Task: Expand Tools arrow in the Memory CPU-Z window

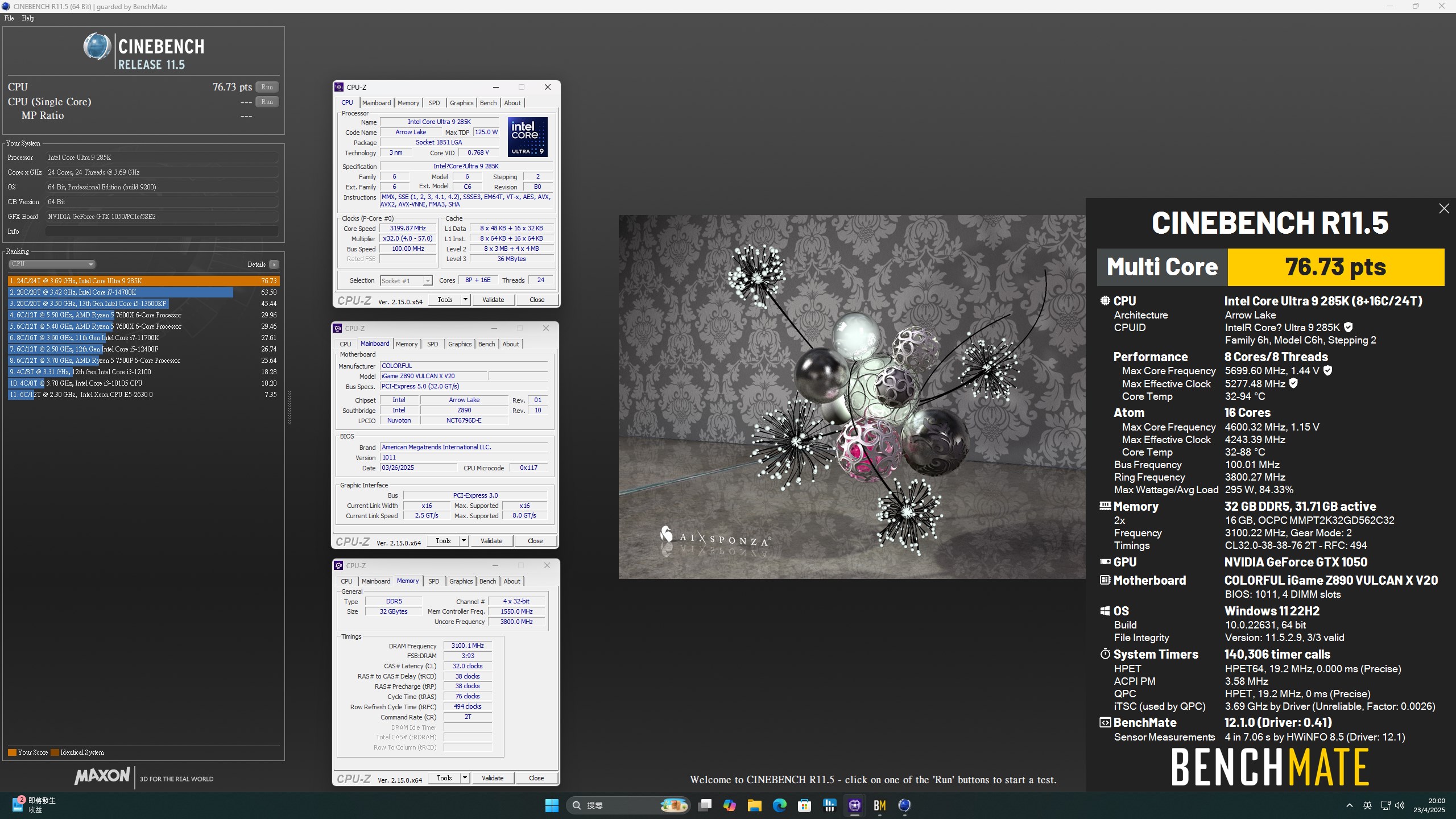Action: (465, 778)
